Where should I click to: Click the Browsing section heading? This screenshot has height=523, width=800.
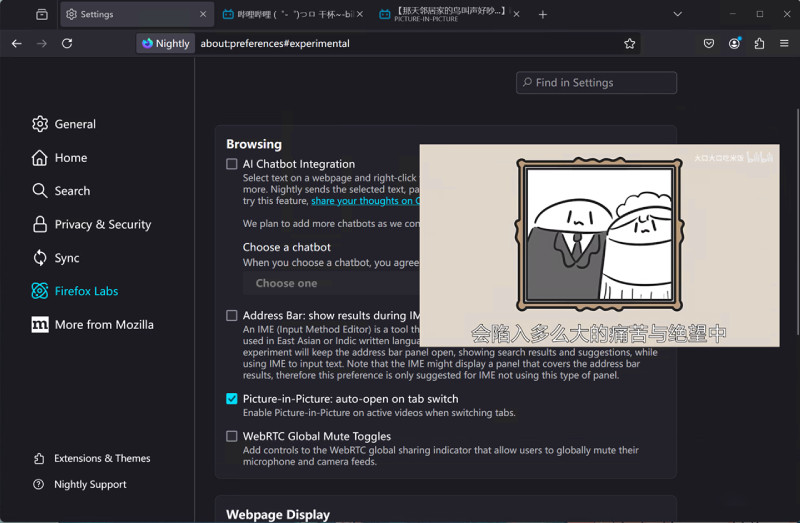pos(254,144)
